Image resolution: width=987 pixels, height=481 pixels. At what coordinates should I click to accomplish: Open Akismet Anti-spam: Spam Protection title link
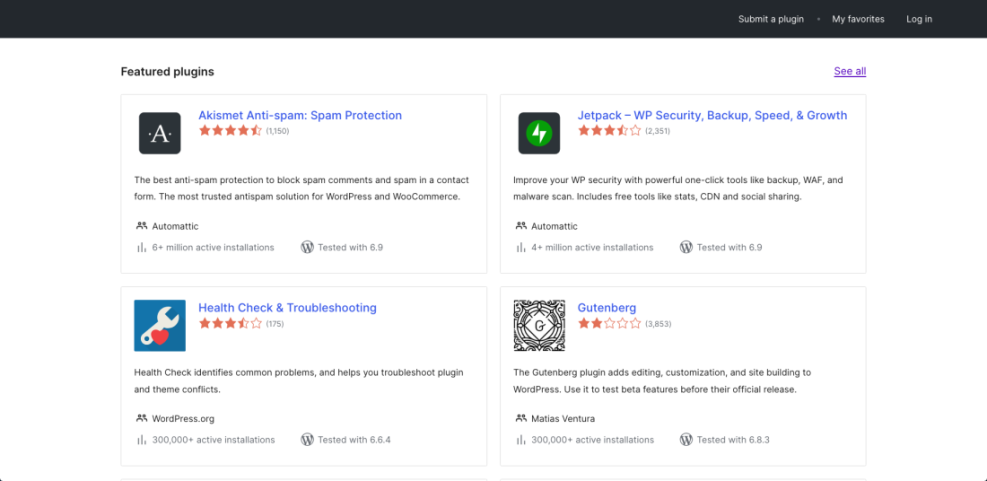tap(300, 115)
